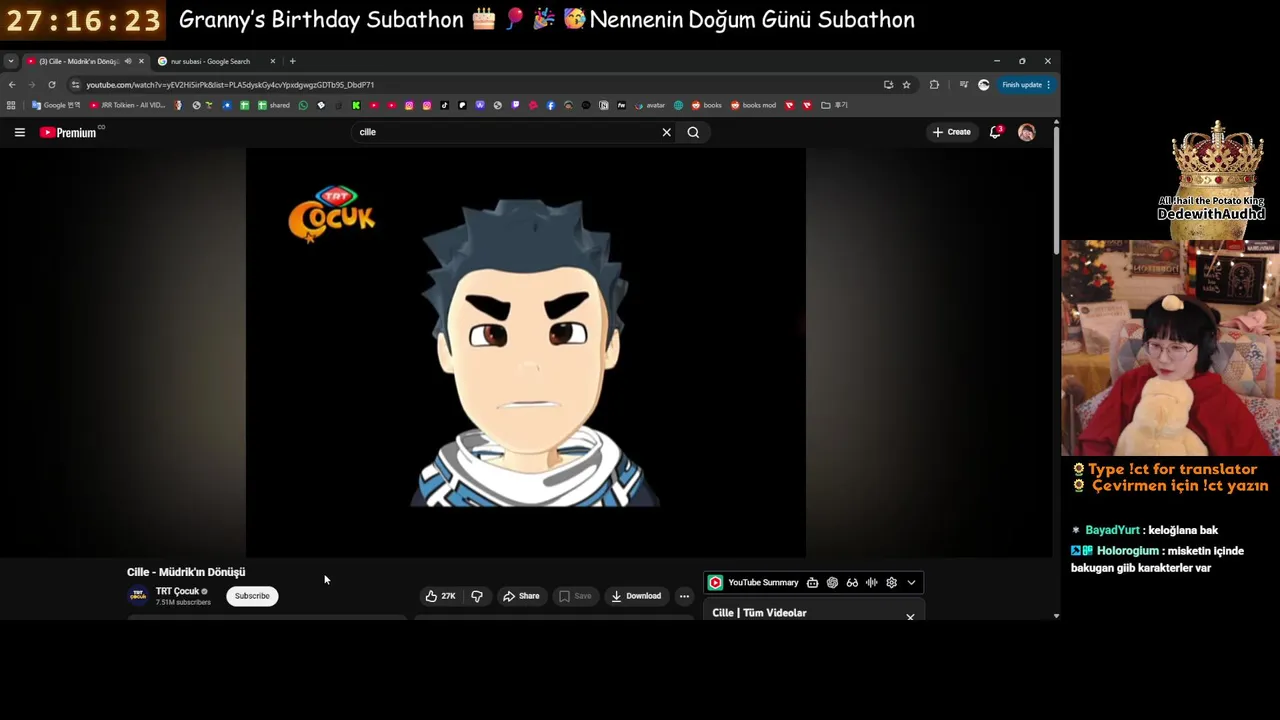The height and width of the screenshot is (720, 1280).
Task: Open Chrome media control icon in toolbar
Action: pyautogui.click(x=964, y=85)
